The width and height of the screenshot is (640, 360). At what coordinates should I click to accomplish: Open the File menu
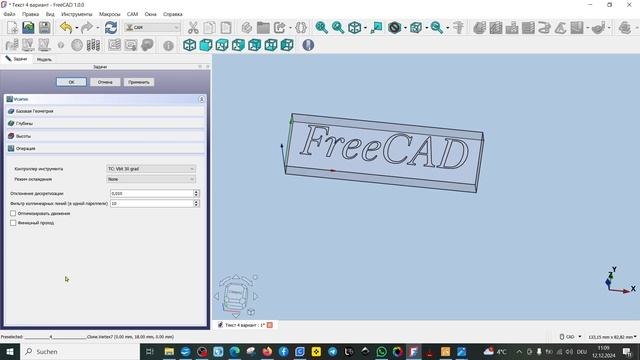click(x=9, y=14)
